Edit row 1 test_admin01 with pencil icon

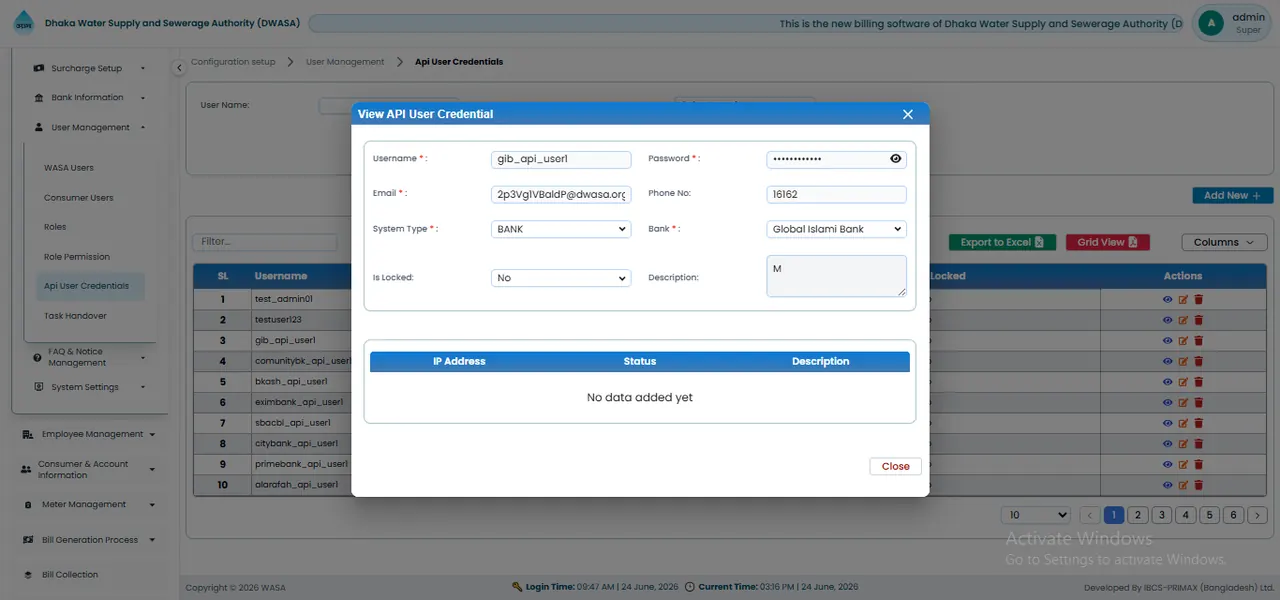(x=1183, y=299)
